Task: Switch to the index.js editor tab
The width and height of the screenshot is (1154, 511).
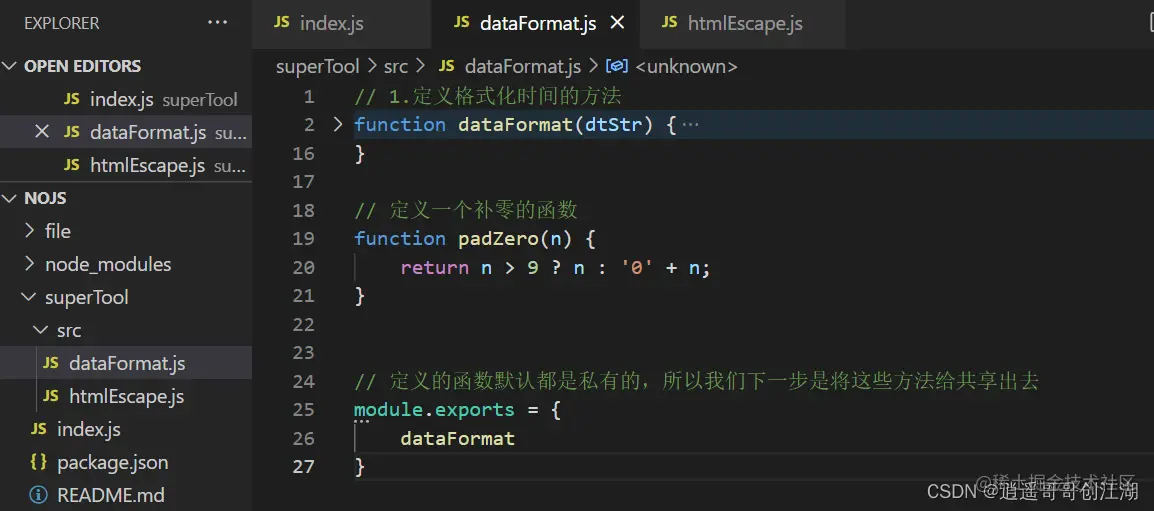Action: click(341, 24)
